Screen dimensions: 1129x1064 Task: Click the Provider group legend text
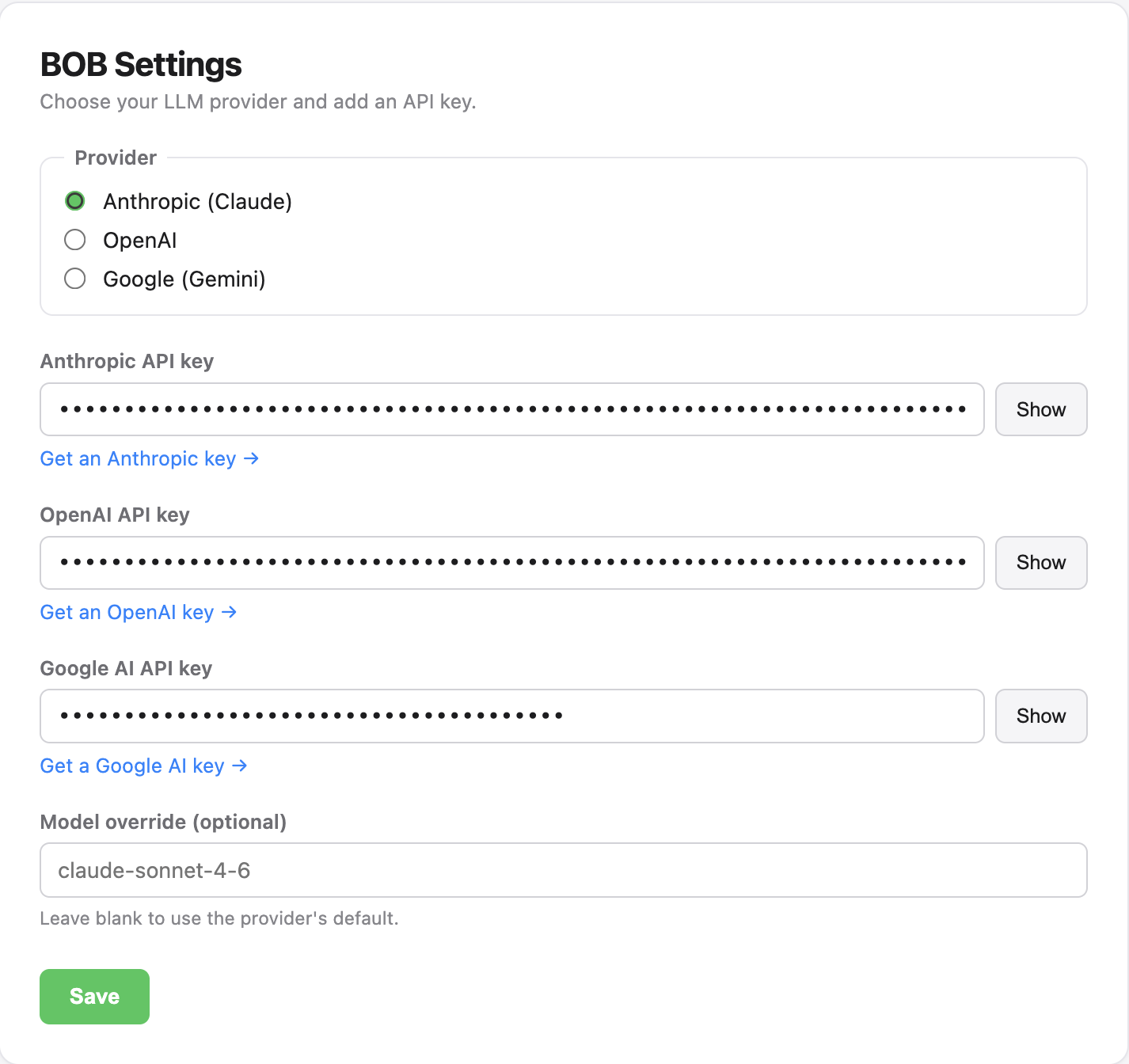[116, 158]
